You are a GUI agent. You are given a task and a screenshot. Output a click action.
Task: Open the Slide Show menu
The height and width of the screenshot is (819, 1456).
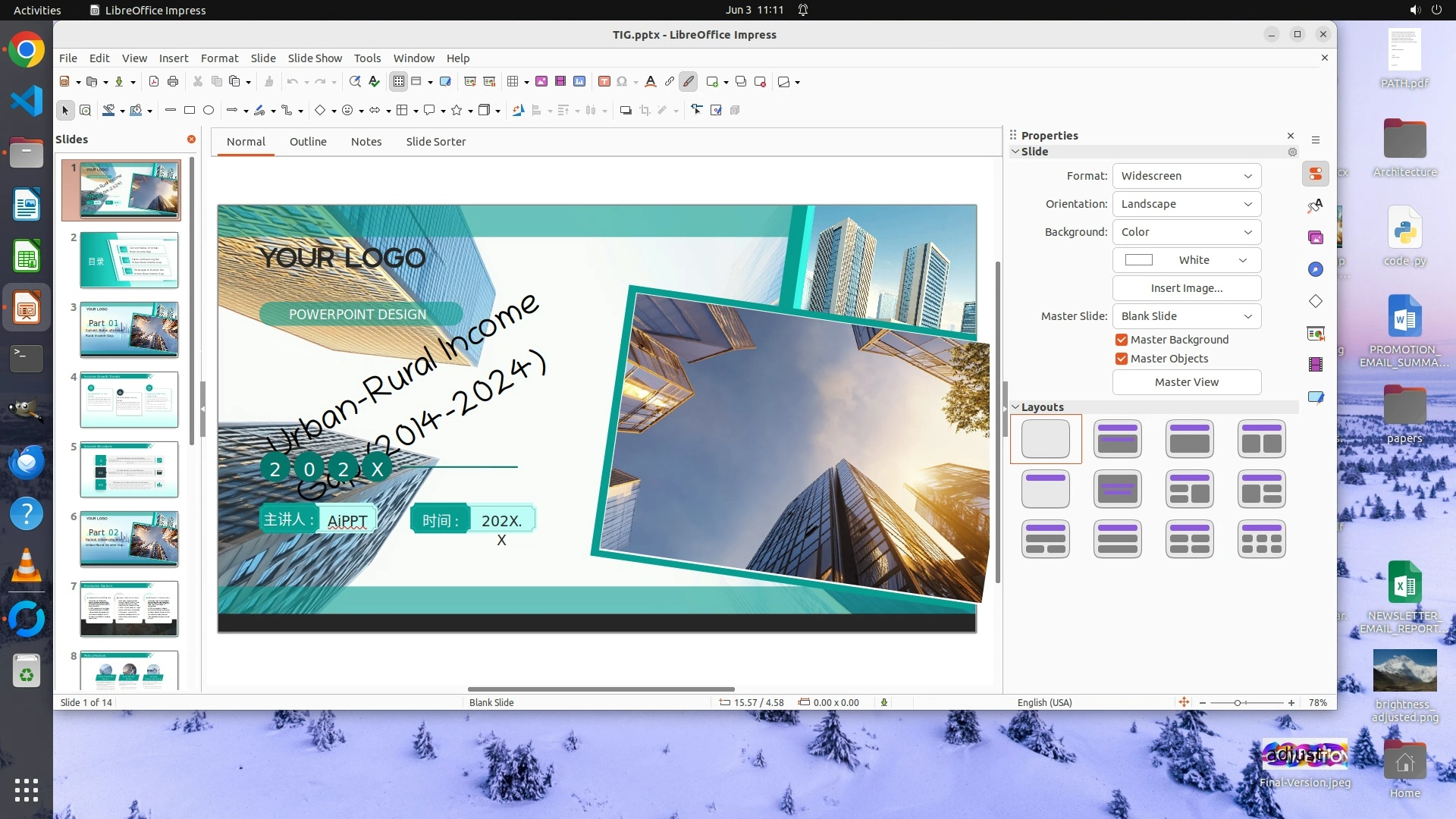tap(315, 58)
